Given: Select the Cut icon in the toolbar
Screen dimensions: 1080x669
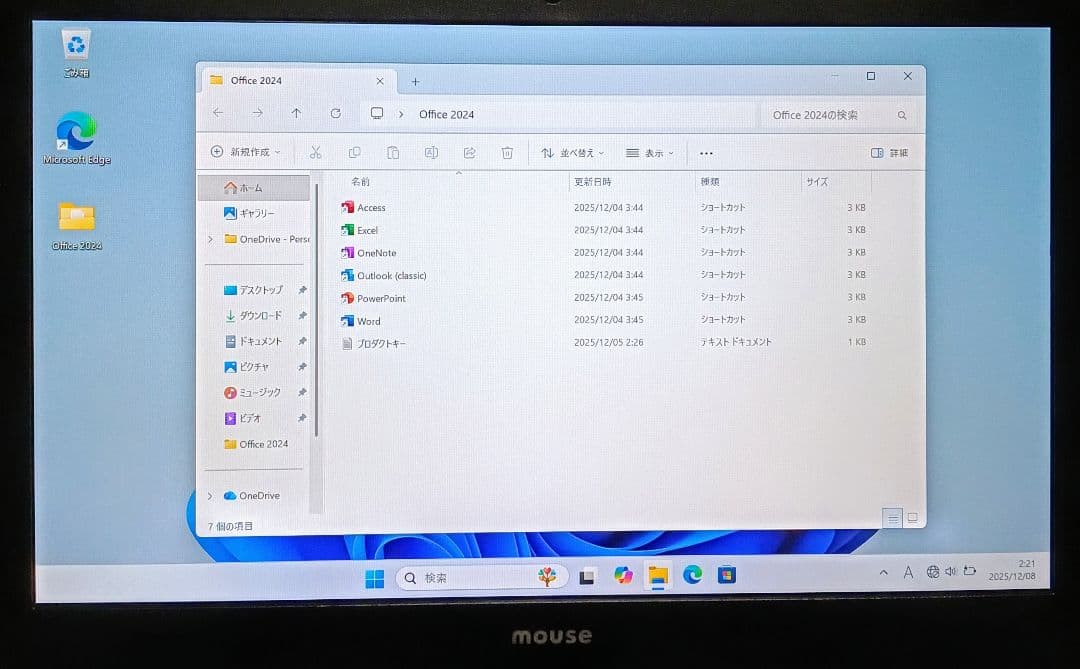Looking at the screenshot, I should coord(316,152).
